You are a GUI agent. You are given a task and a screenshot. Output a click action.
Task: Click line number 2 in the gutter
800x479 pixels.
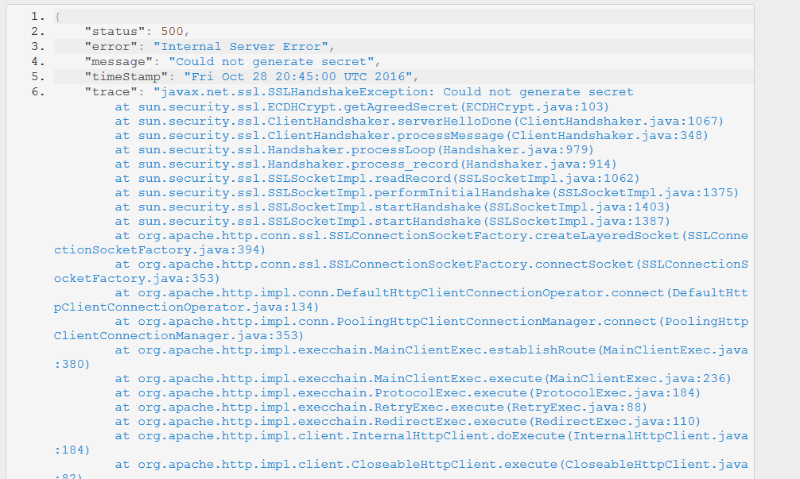pos(38,32)
